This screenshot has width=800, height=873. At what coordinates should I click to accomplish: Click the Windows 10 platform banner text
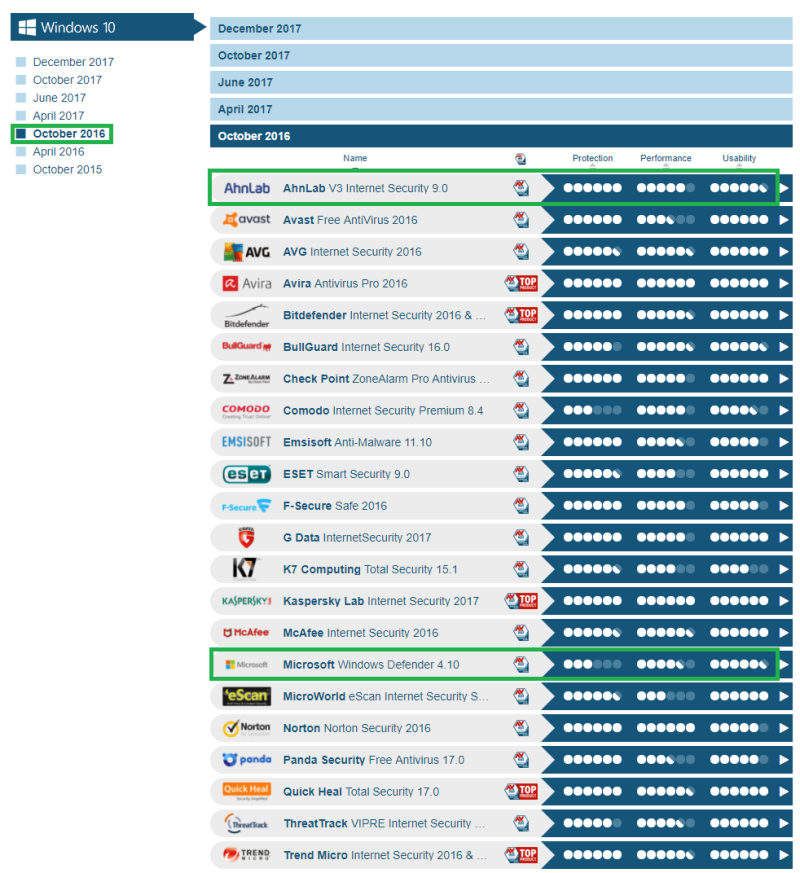click(78, 27)
